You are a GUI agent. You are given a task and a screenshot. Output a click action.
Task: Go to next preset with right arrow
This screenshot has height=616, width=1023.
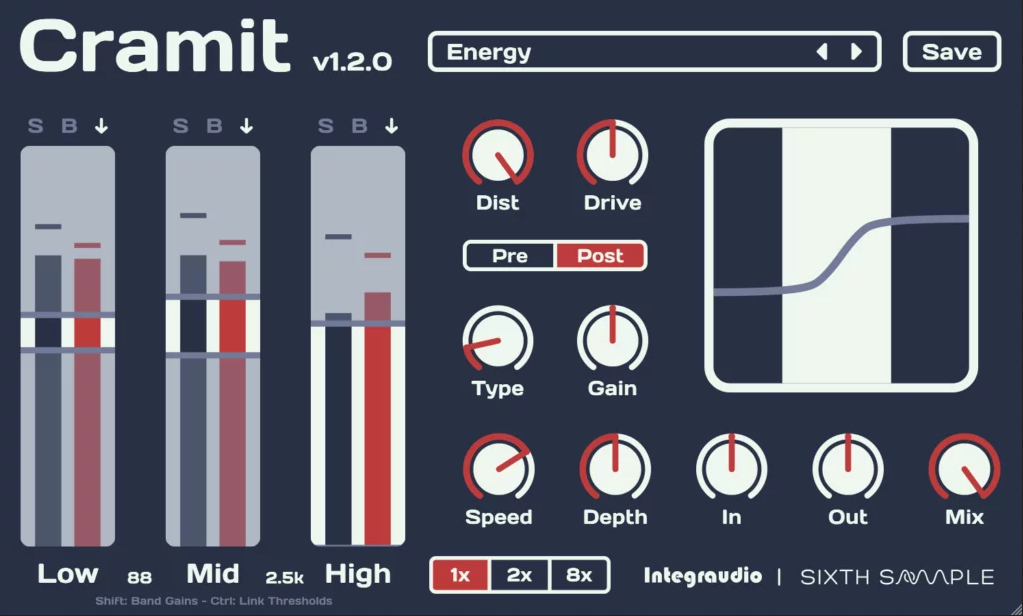[x=856, y=52]
